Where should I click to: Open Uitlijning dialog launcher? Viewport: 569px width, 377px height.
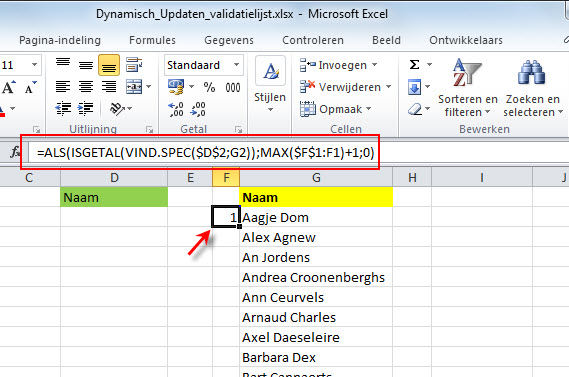[x=149, y=129]
